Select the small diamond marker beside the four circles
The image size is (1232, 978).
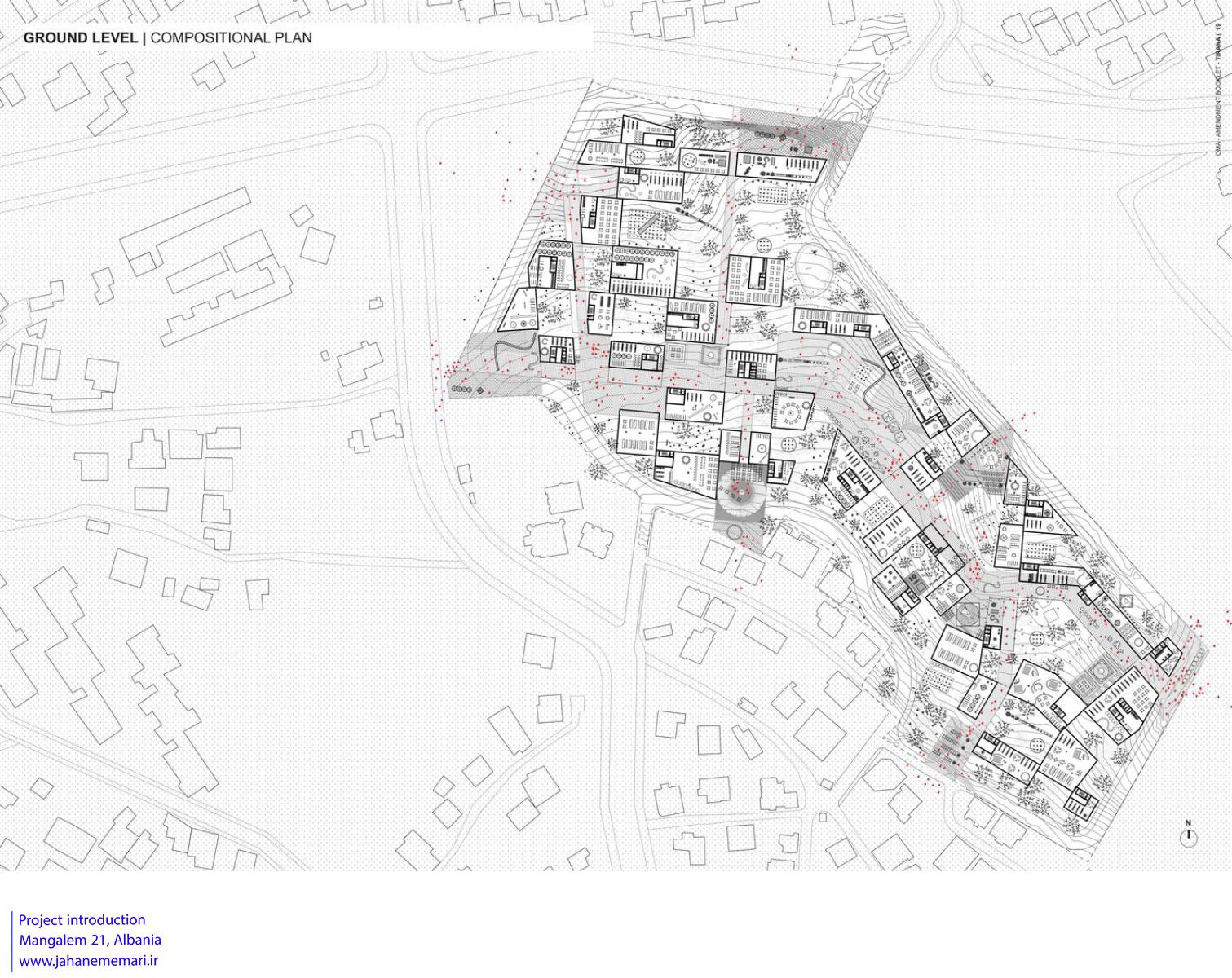pos(481,391)
